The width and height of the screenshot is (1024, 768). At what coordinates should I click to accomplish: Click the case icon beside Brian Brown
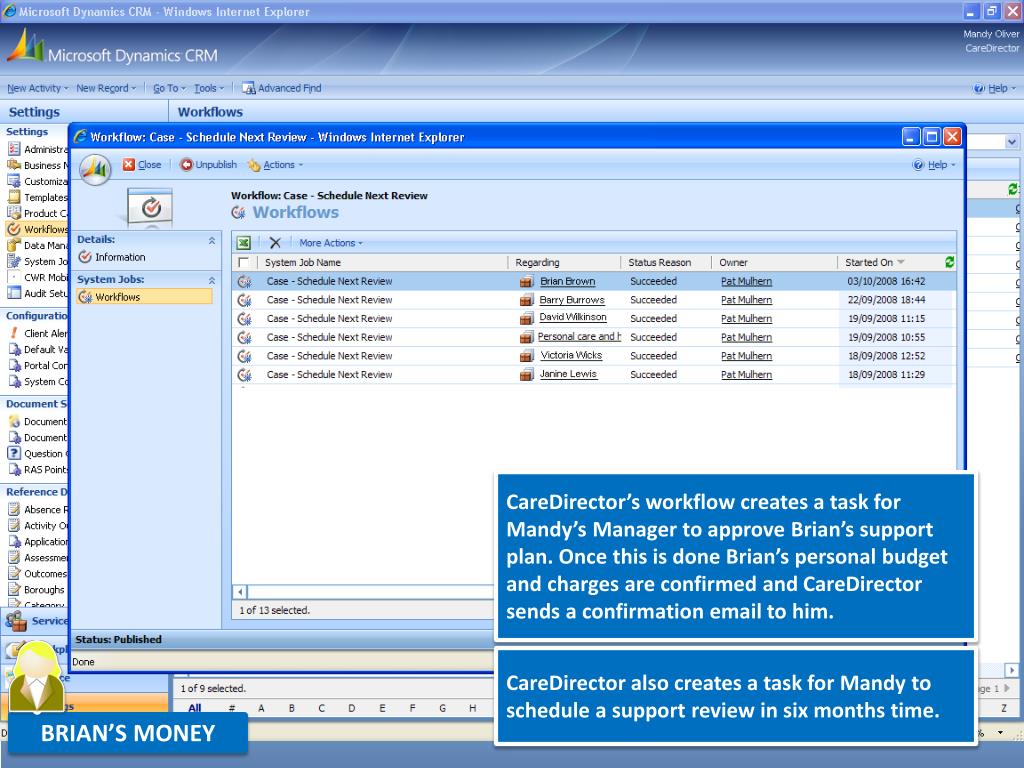tap(526, 281)
